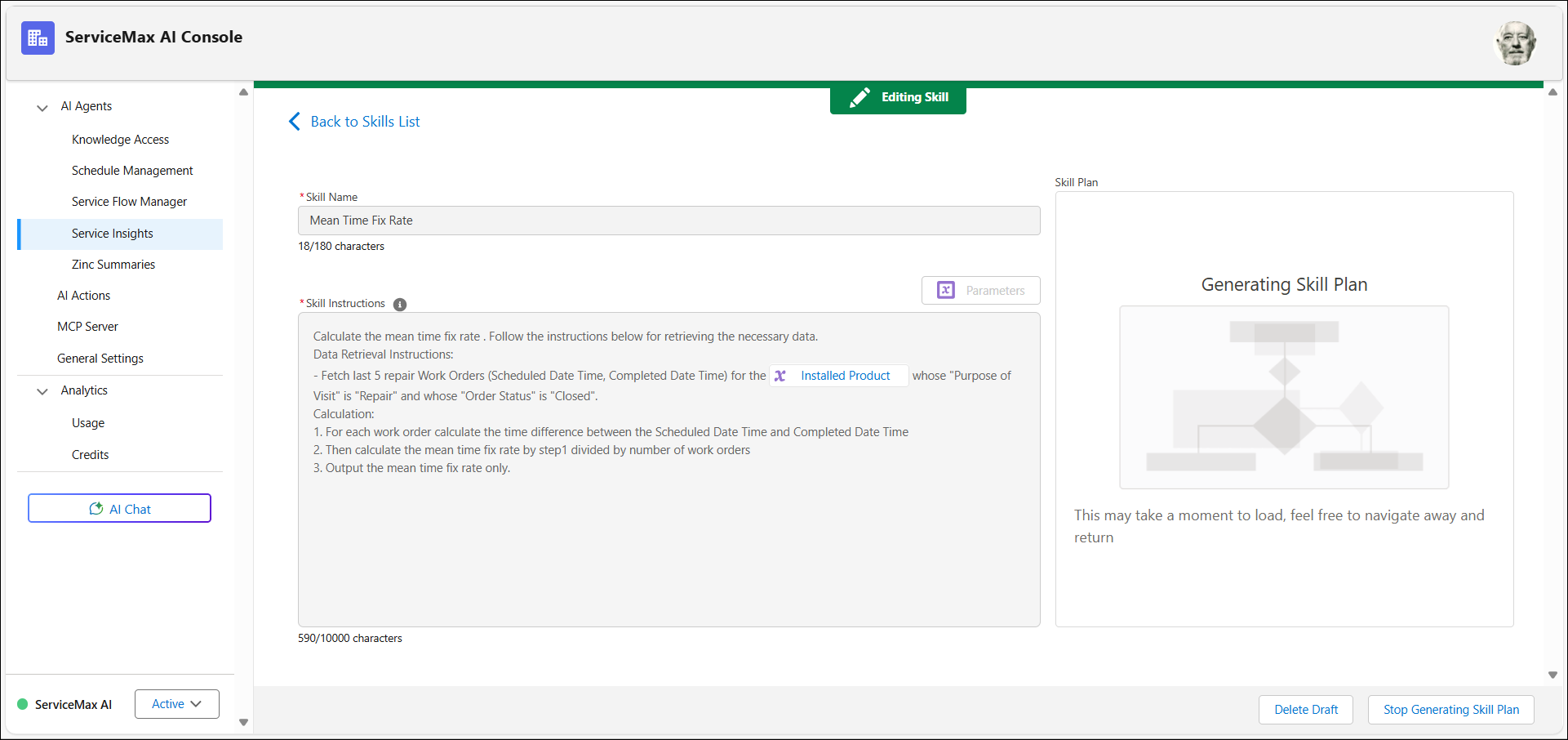Viewport: 1568px width, 740px height.
Task: Open the Active status dropdown
Action: click(177, 704)
